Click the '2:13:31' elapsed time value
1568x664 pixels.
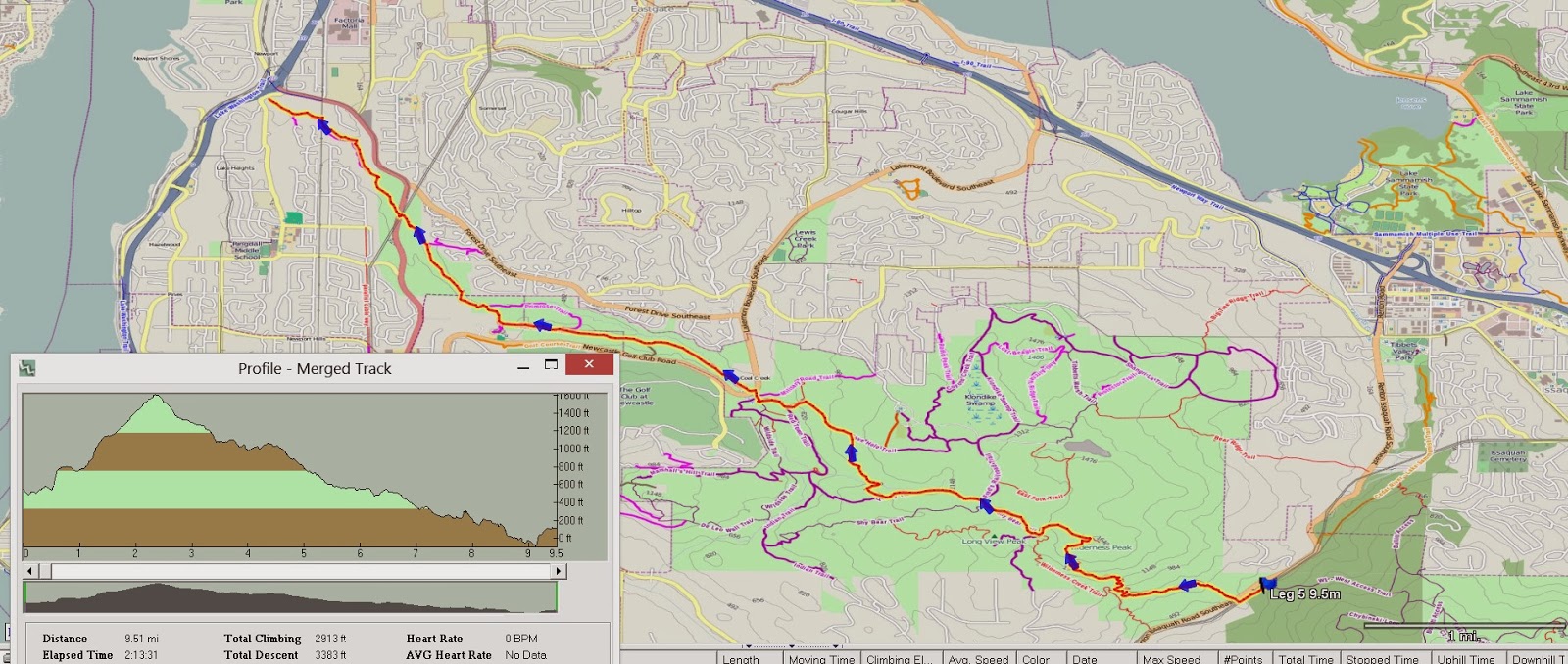[141, 655]
